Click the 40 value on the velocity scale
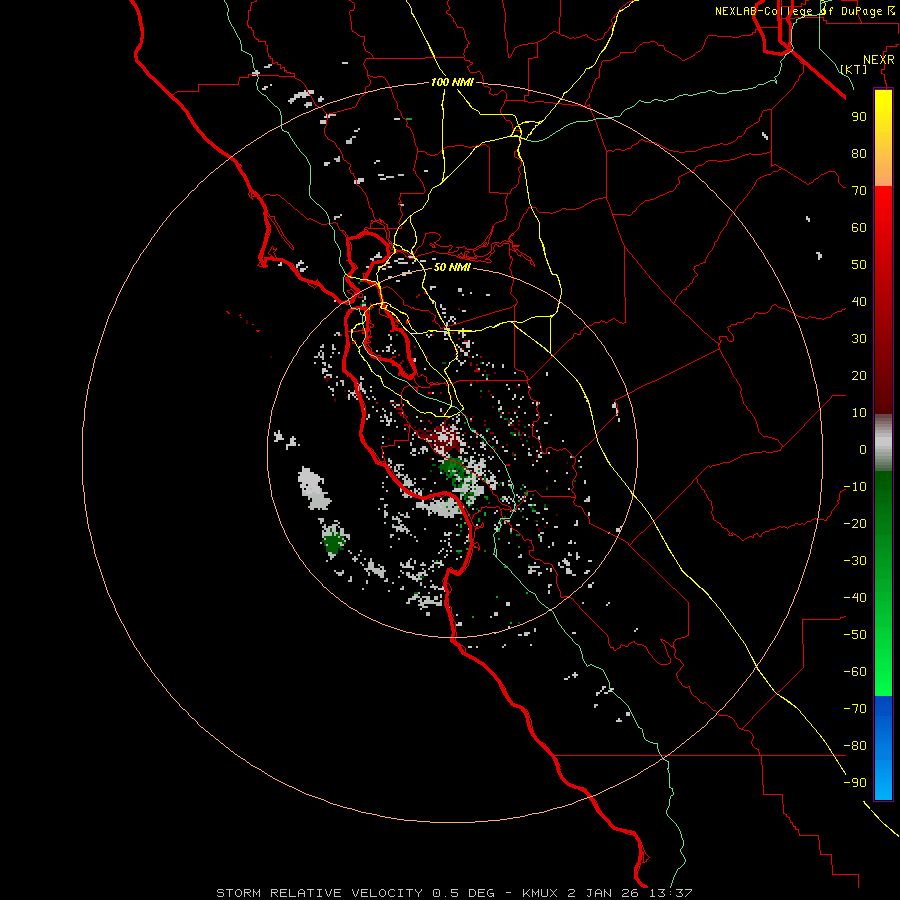Screen dimensions: 900x900 [x=859, y=302]
